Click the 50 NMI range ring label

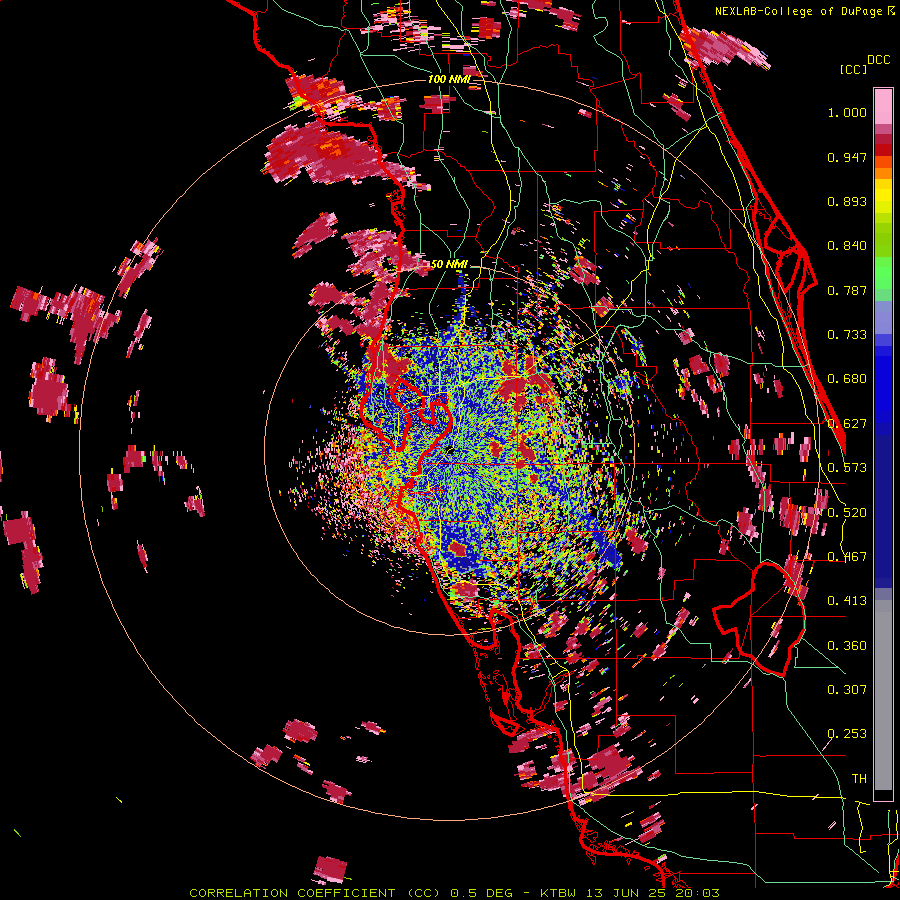pos(449,265)
